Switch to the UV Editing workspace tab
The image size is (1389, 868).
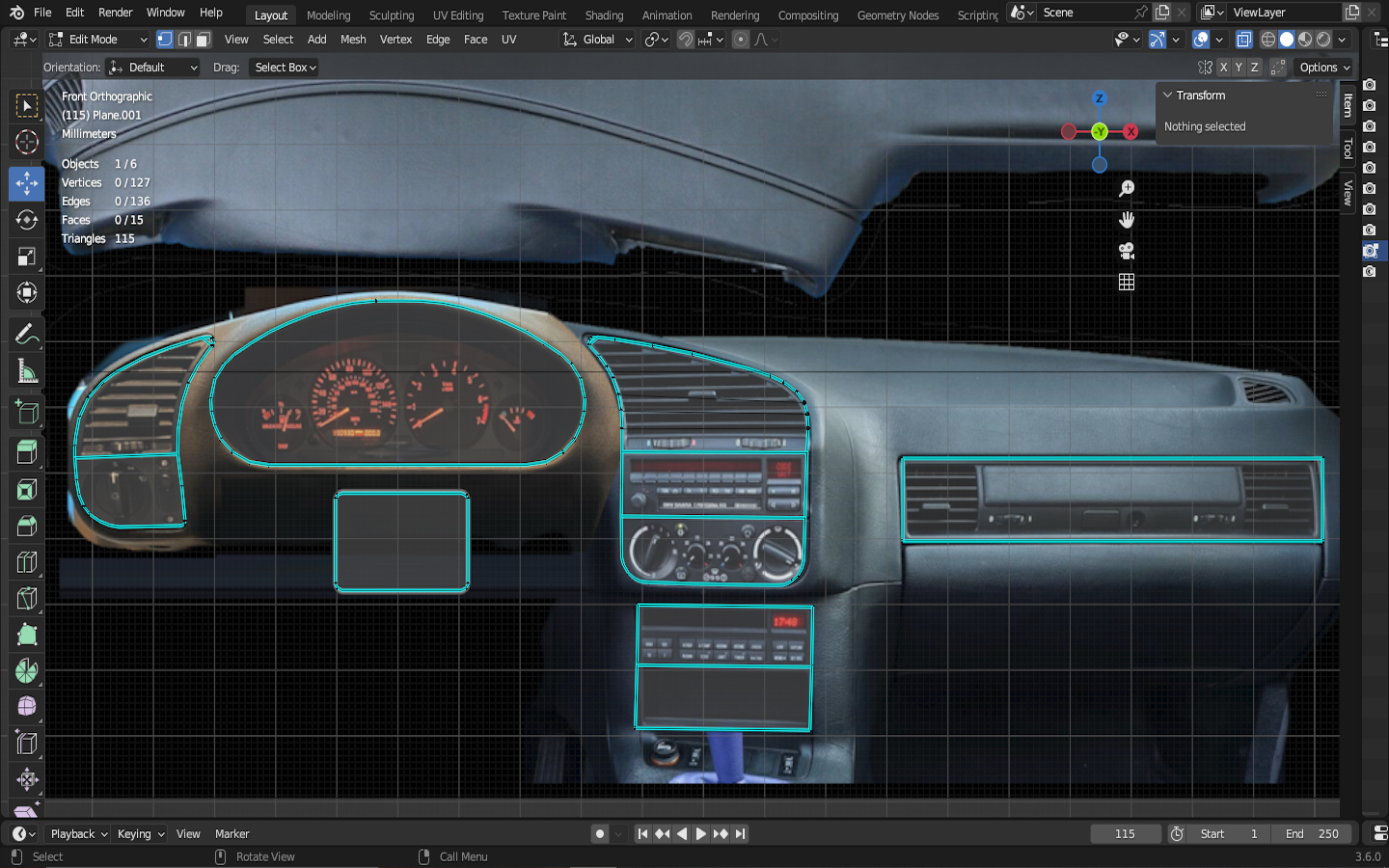(x=458, y=15)
